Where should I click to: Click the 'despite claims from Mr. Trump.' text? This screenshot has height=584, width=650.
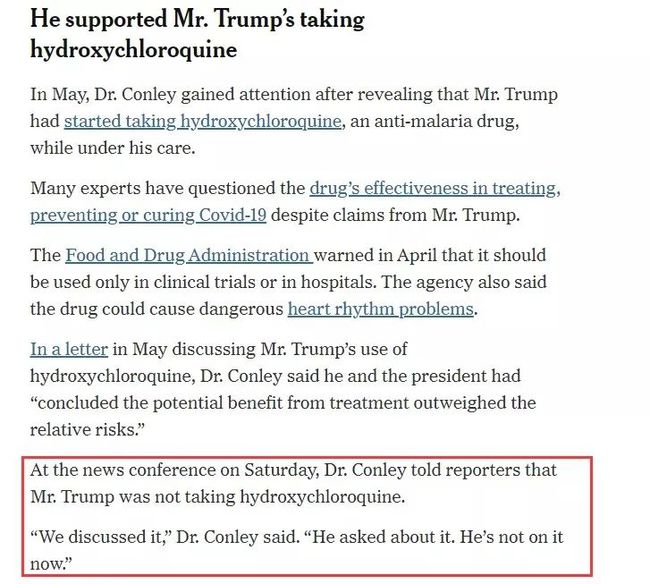point(395,216)
